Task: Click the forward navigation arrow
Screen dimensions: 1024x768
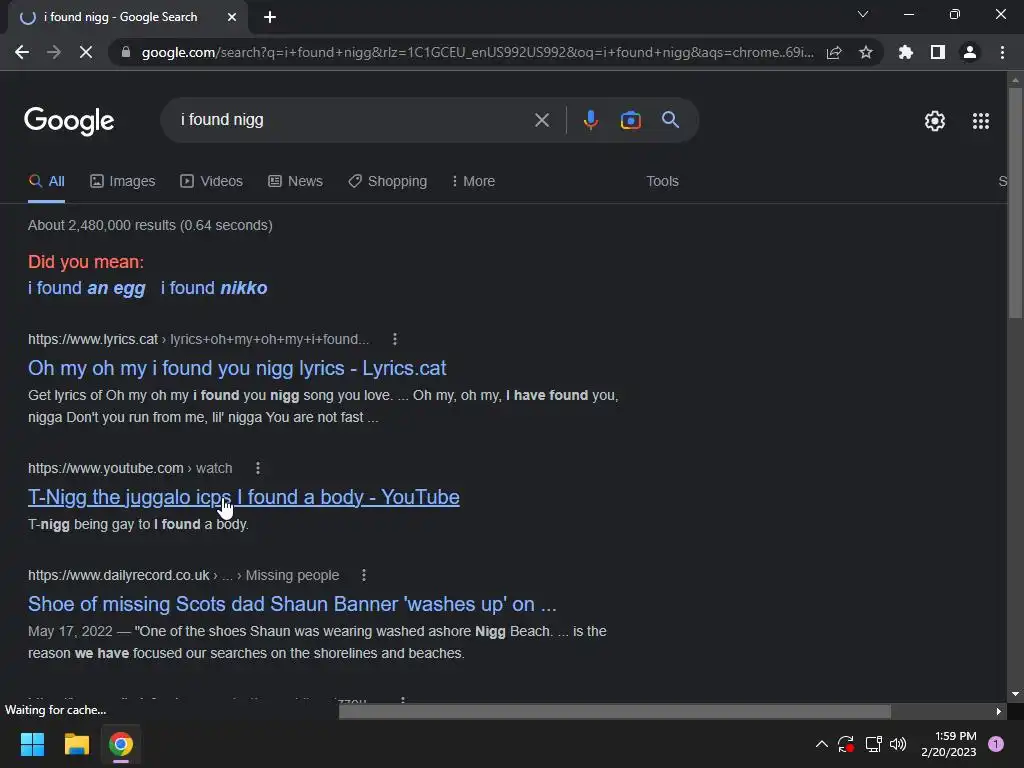Action: coord(54,52)
